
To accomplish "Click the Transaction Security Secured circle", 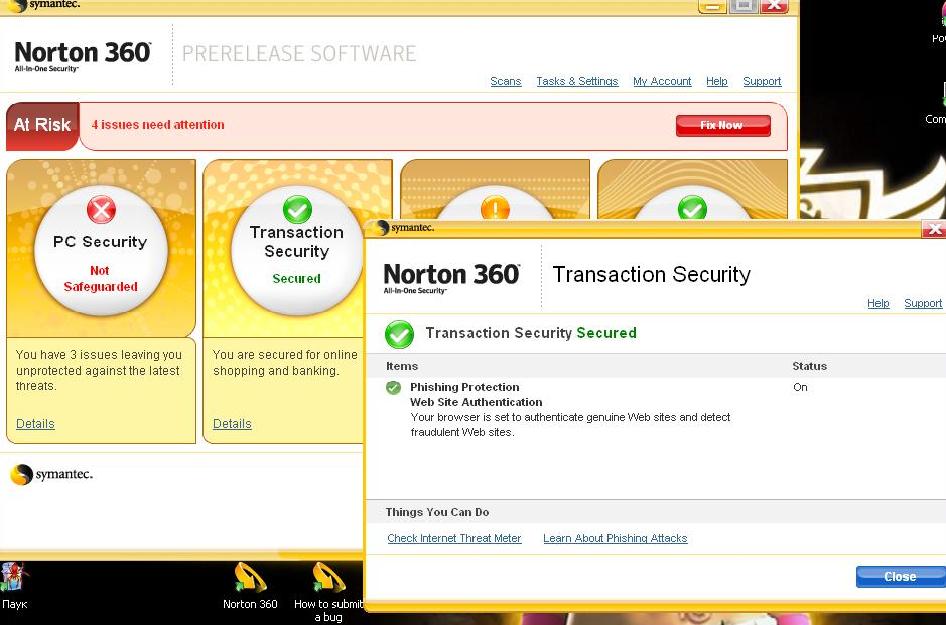I will coord(297,250).
